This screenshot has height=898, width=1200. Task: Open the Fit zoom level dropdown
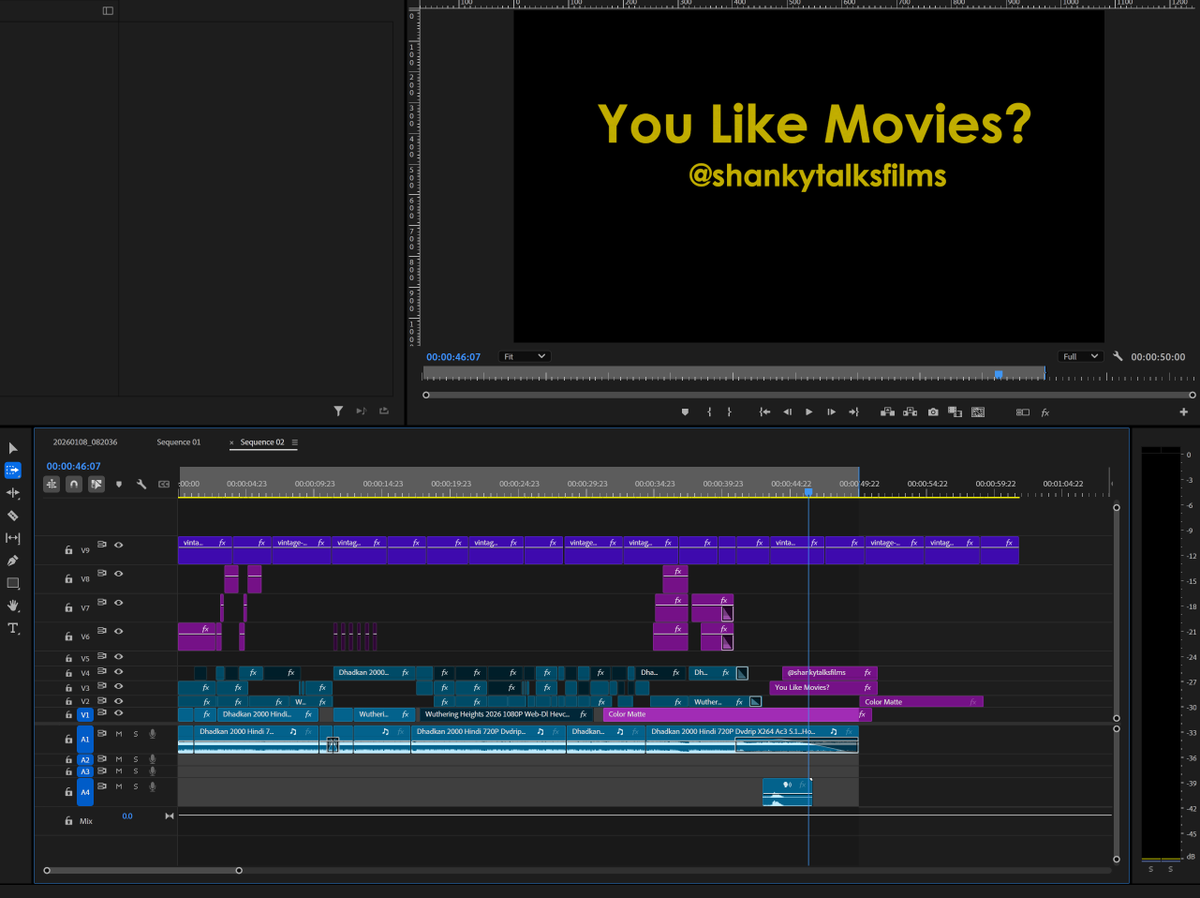(525, 356)
